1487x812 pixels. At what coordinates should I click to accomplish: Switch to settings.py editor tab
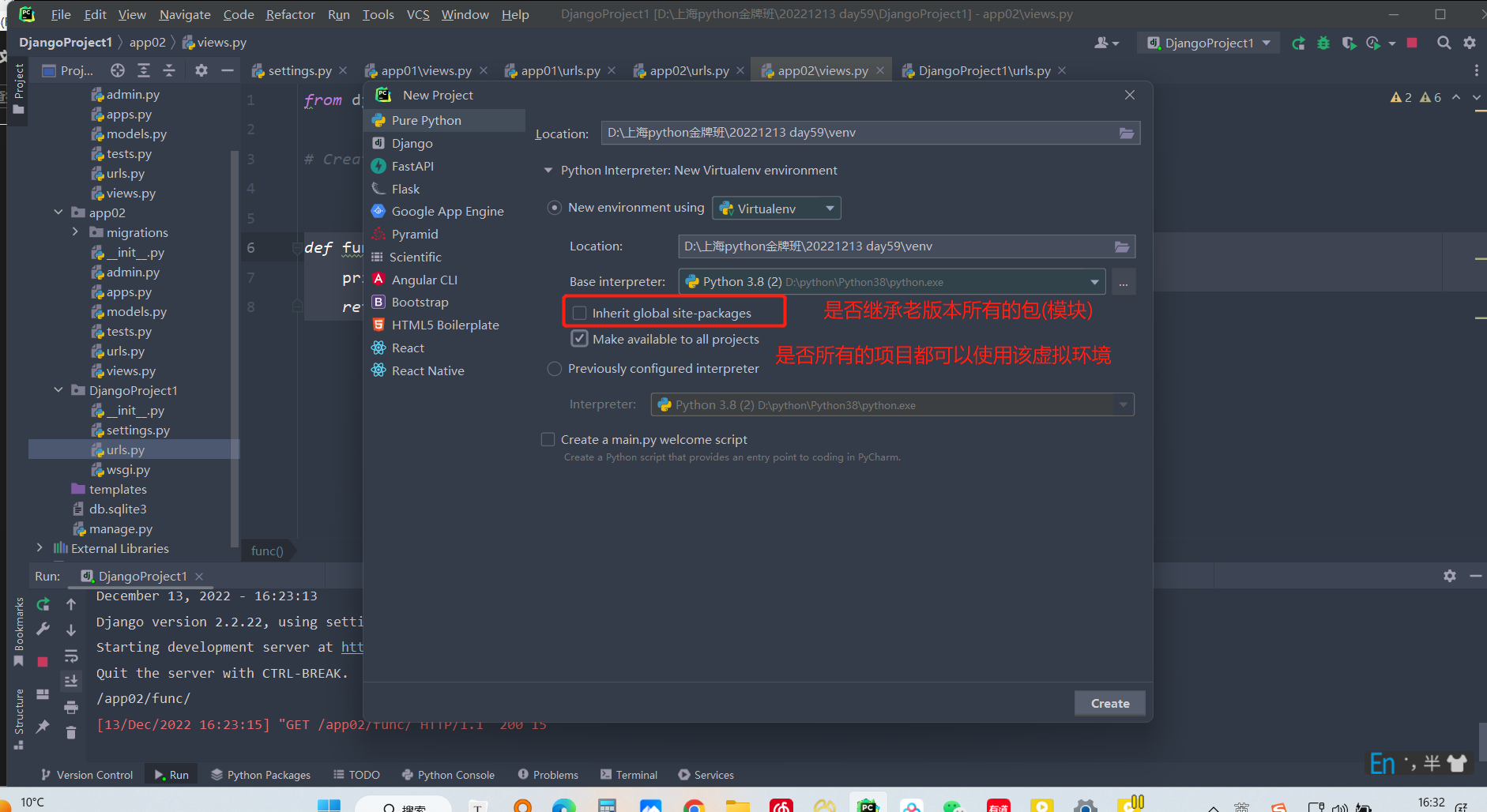pos(299,70)
